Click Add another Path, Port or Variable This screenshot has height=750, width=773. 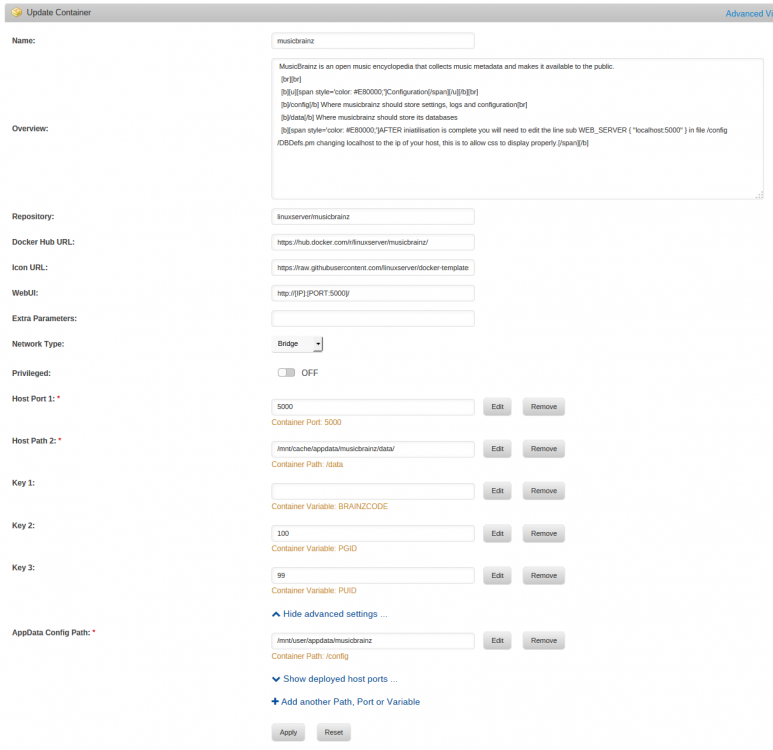pyautogui.click(x=346, y=702)
